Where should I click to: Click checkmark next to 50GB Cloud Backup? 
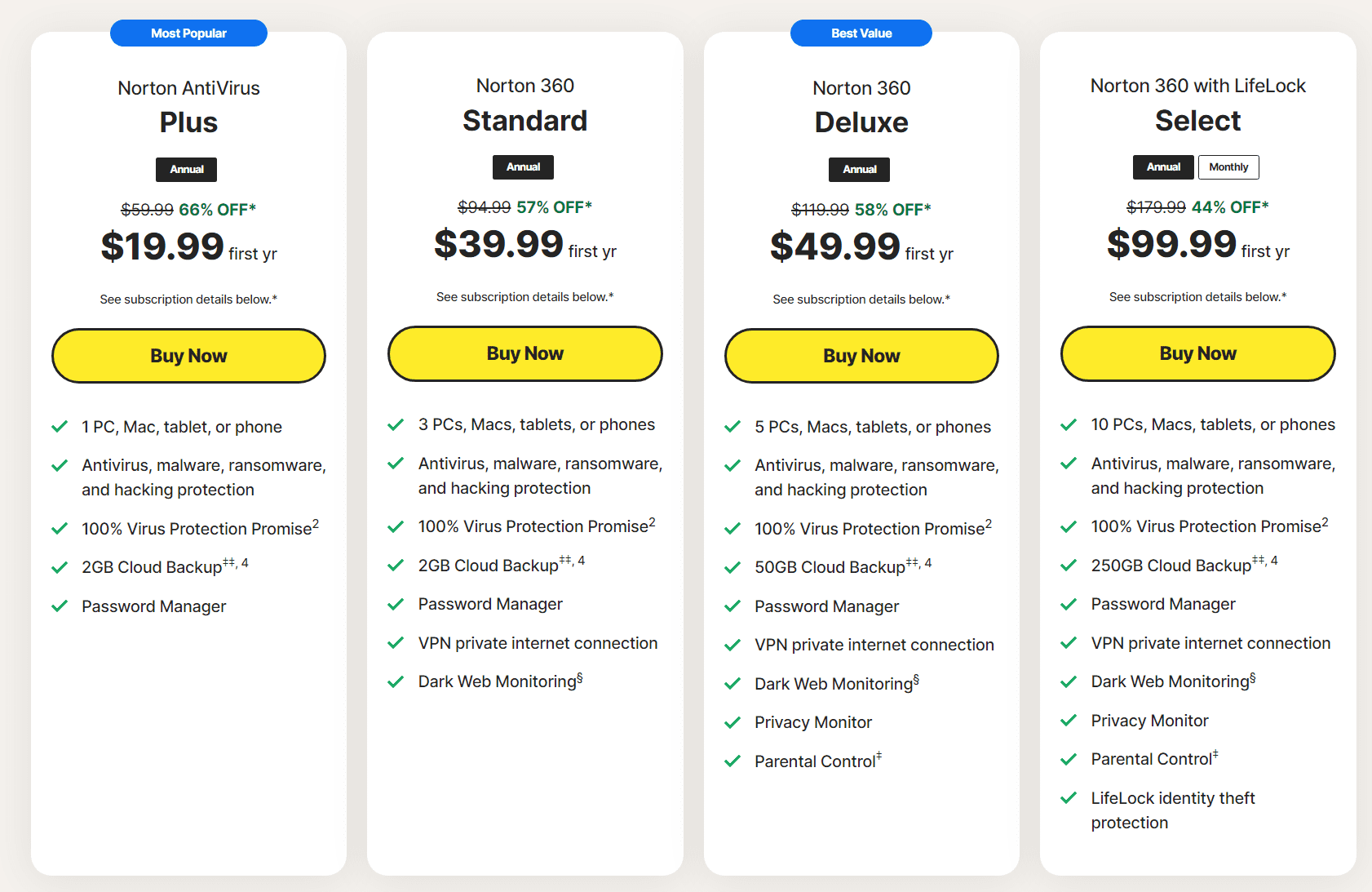point(732,567)
